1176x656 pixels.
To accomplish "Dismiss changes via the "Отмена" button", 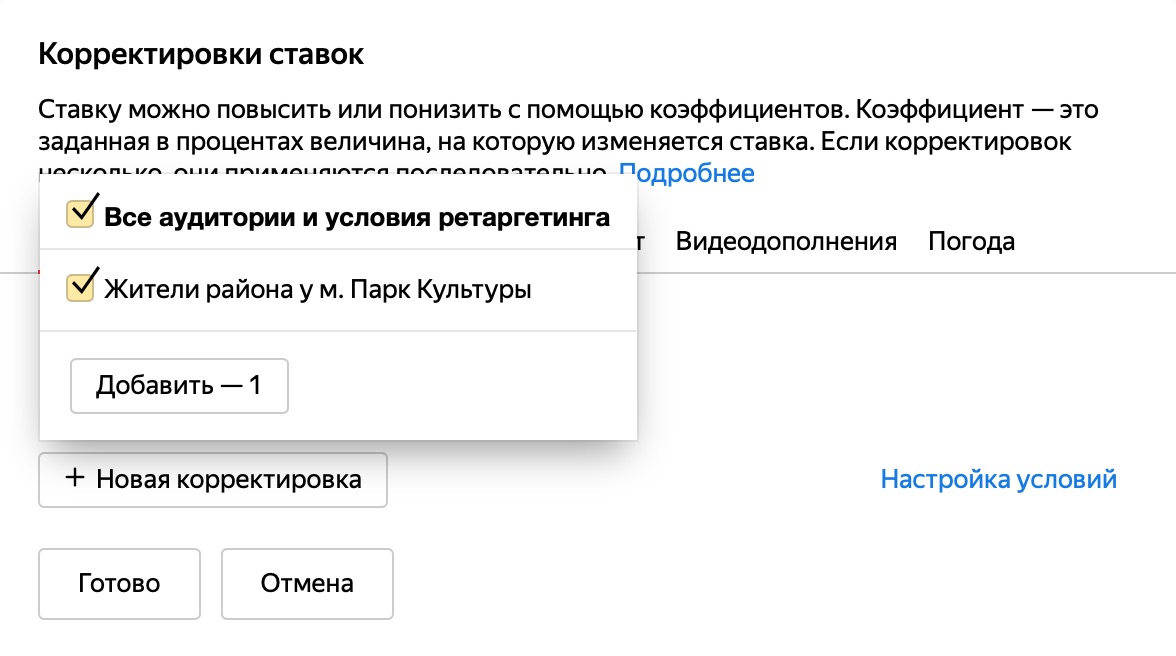I will coord(307,584).
